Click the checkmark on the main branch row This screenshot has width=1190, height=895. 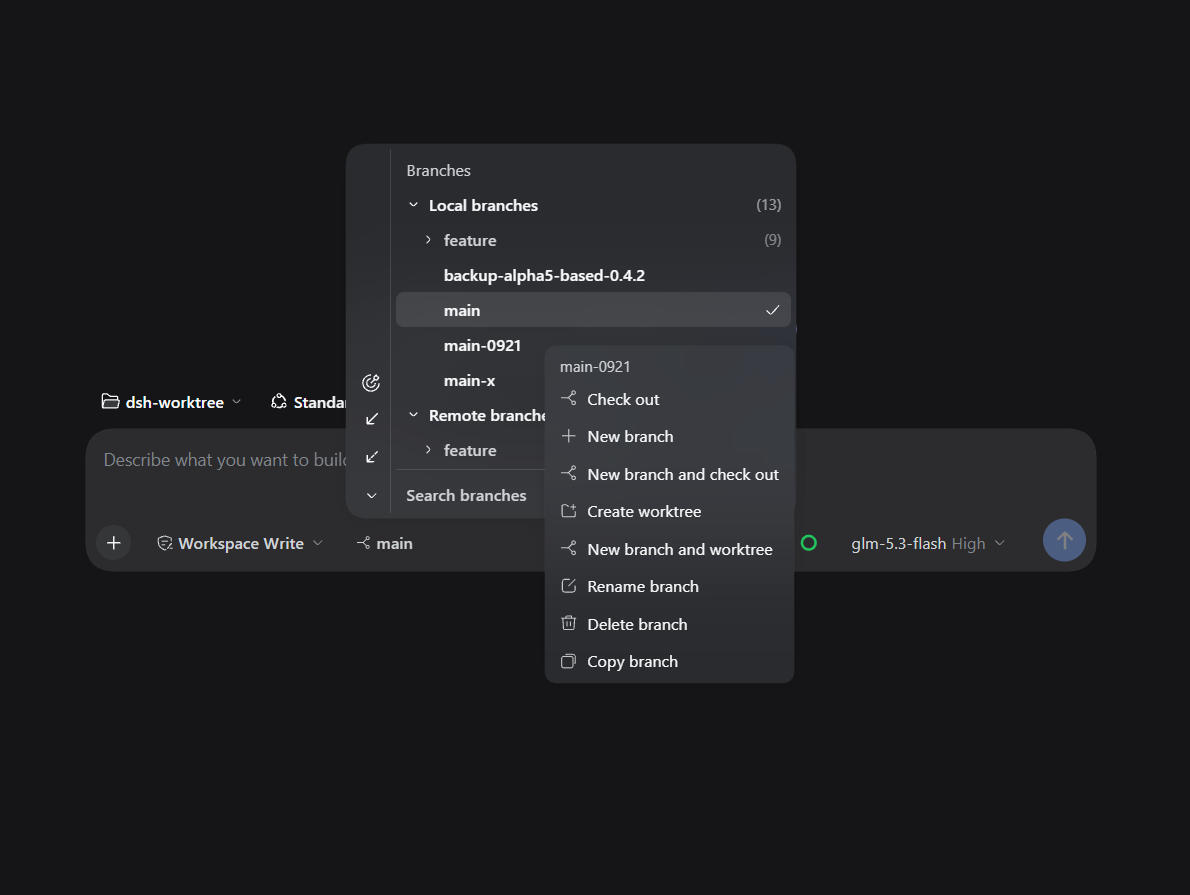[x=773, y=310]
